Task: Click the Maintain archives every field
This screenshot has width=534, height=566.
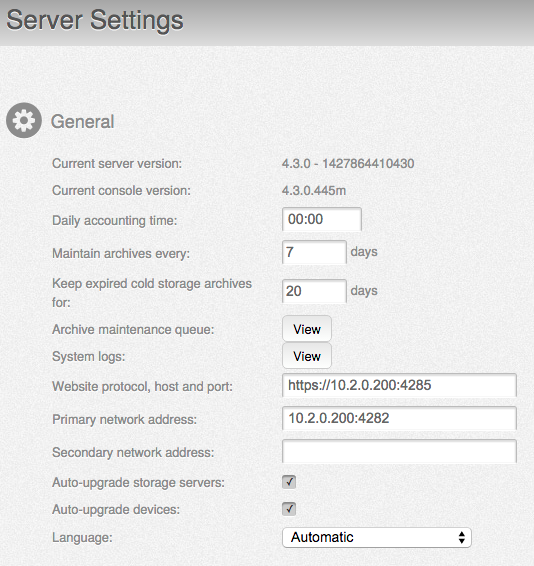Action: (x=314, y=252)
